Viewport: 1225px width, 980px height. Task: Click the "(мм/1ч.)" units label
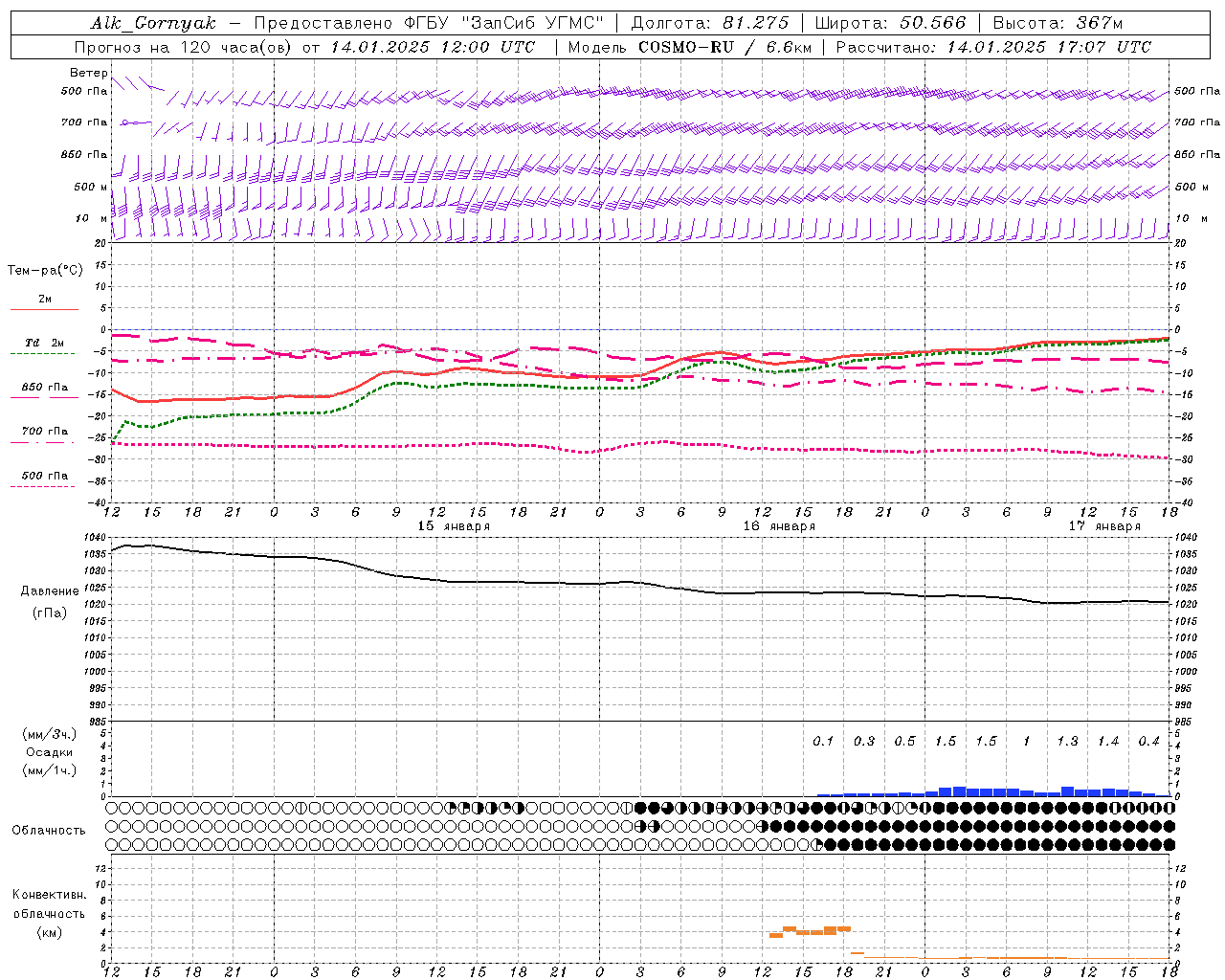tap(50, 770)
